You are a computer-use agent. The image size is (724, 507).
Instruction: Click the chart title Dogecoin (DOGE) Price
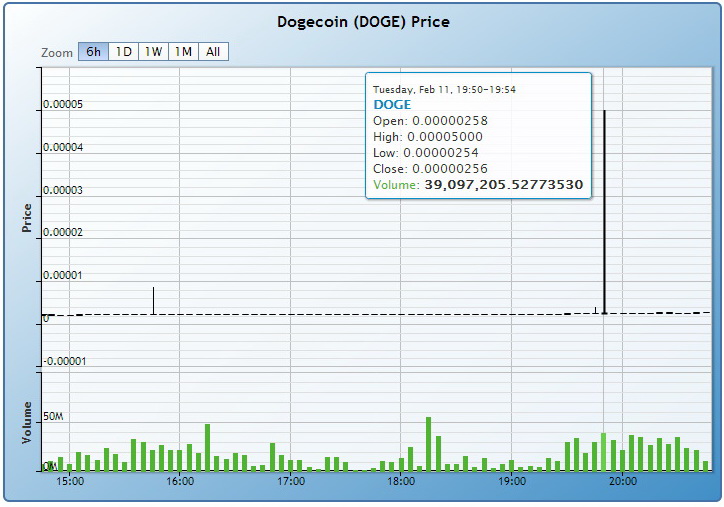coord(363,22)
